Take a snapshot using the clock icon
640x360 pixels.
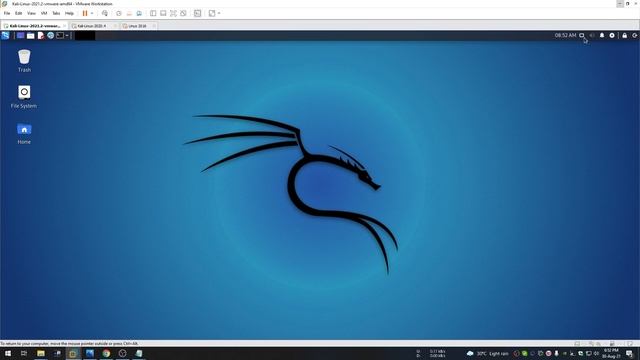click(x=119, y=13)
